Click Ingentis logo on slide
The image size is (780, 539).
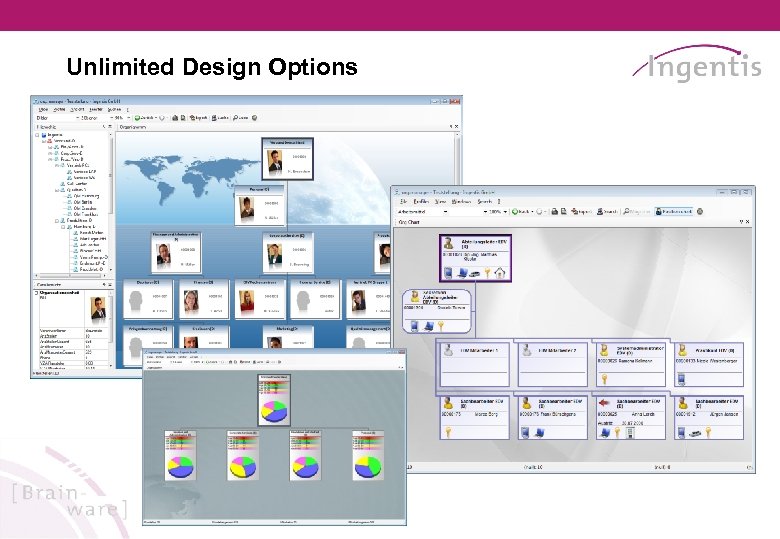(697, 64)
